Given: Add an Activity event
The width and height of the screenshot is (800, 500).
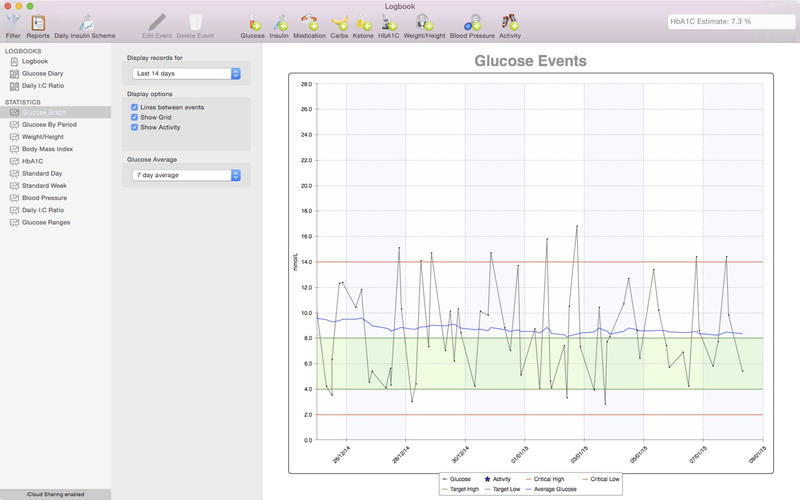Looking at the screenshot, I should click(510, 24).
